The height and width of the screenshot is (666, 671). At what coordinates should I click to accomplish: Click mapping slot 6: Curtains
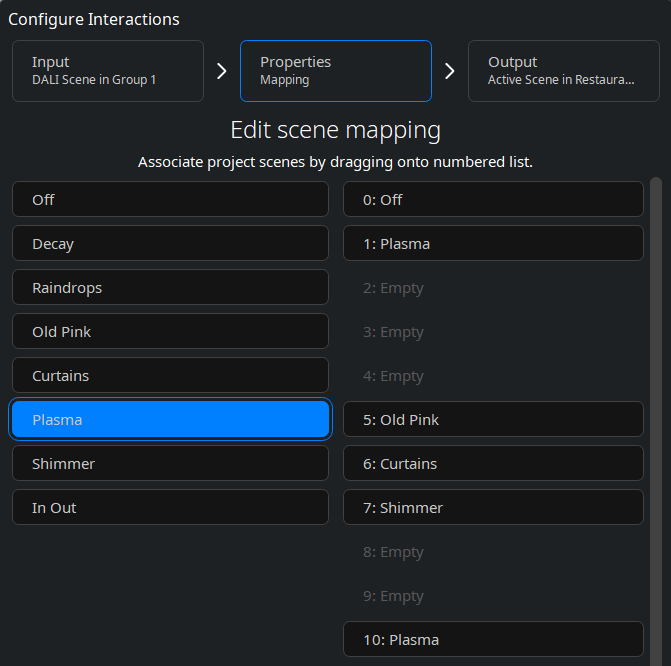(493, 464)
